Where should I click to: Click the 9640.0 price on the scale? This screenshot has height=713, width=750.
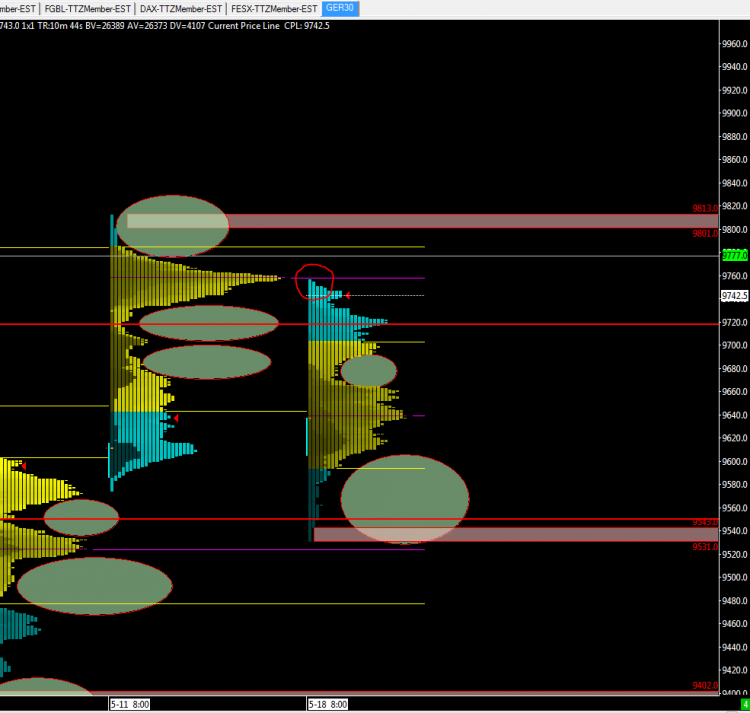(734, 415)
